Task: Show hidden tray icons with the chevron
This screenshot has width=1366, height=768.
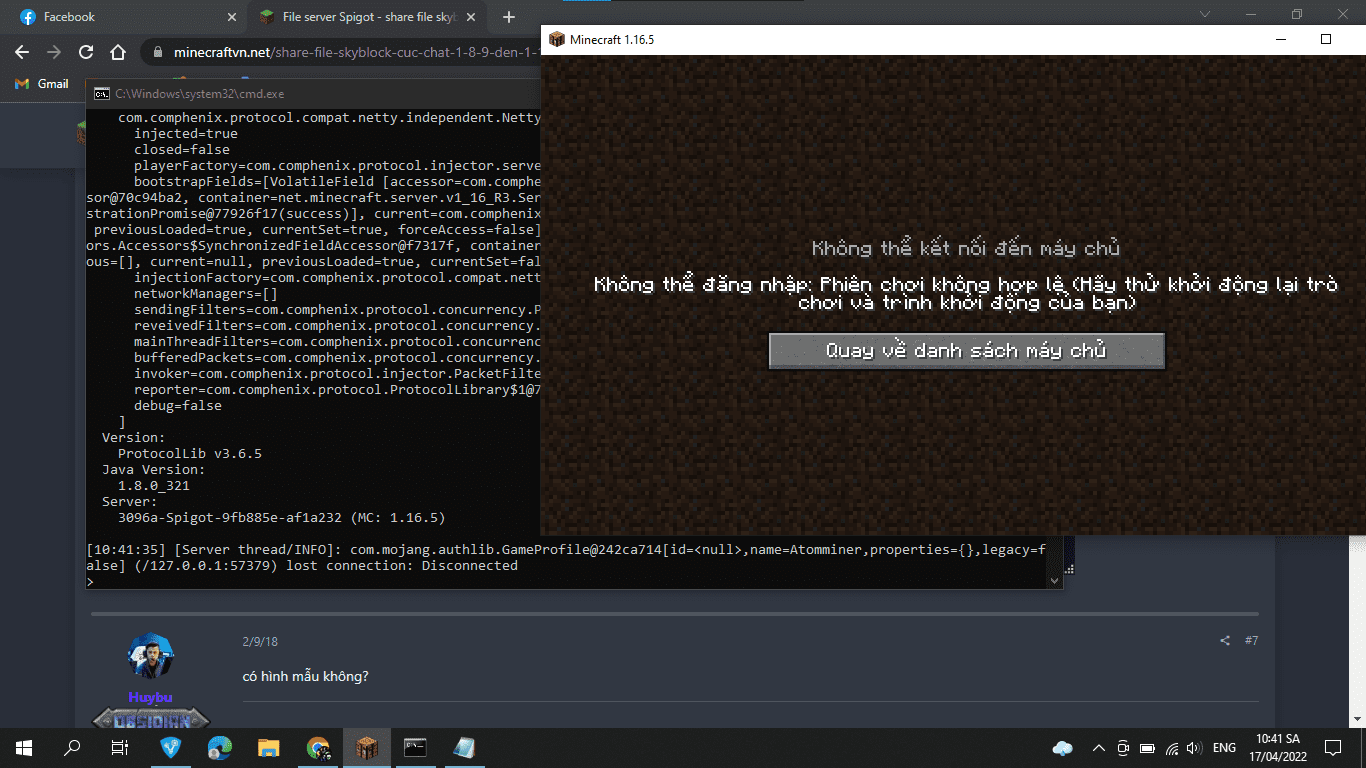Action: (1099, 748)
